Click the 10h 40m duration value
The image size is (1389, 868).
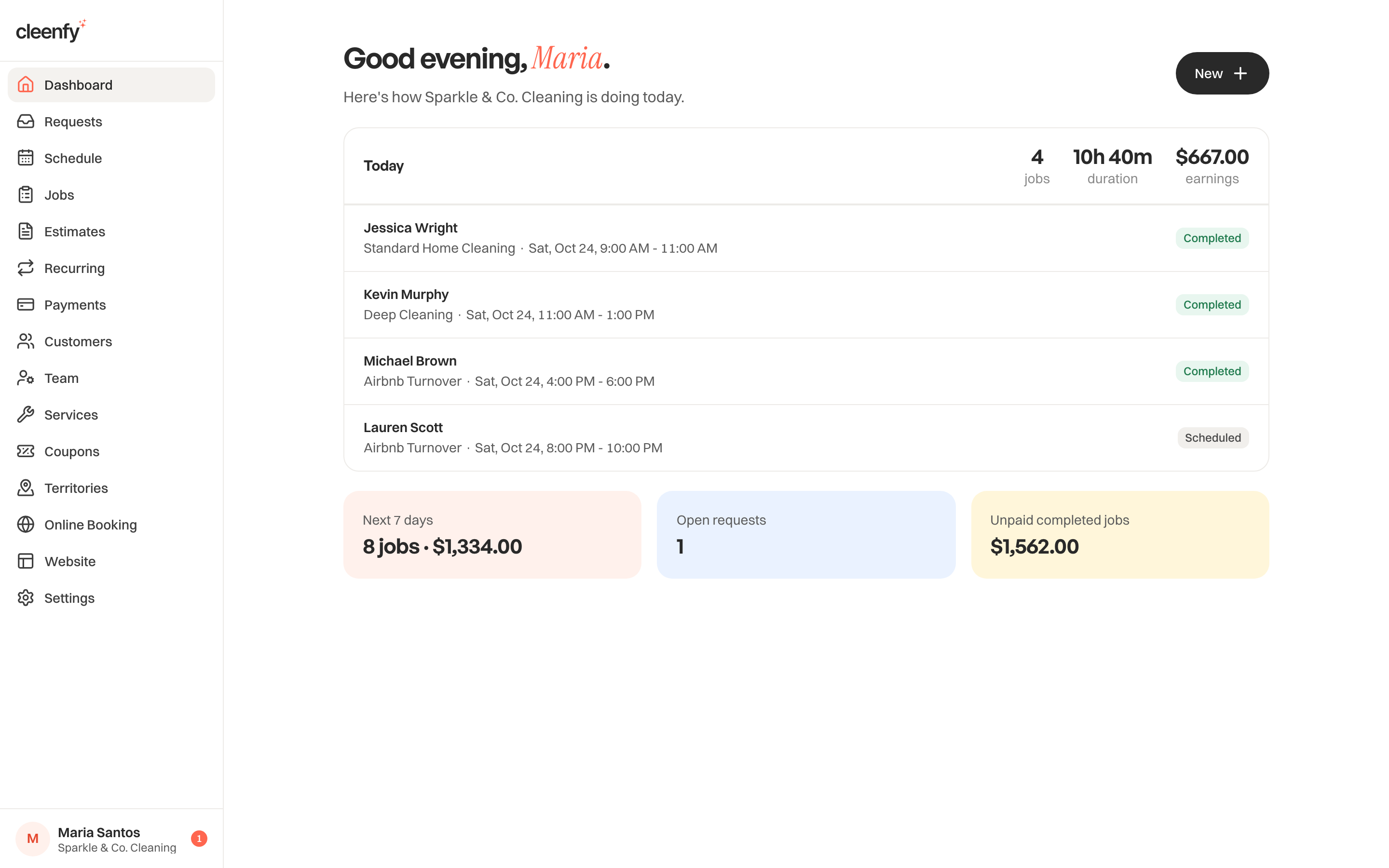coord(1112,157)
